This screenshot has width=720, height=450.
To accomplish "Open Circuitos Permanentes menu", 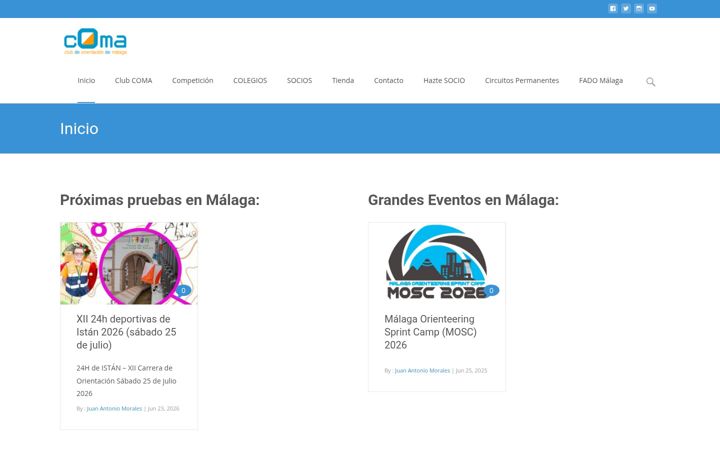I will click(x=522, y=80).
